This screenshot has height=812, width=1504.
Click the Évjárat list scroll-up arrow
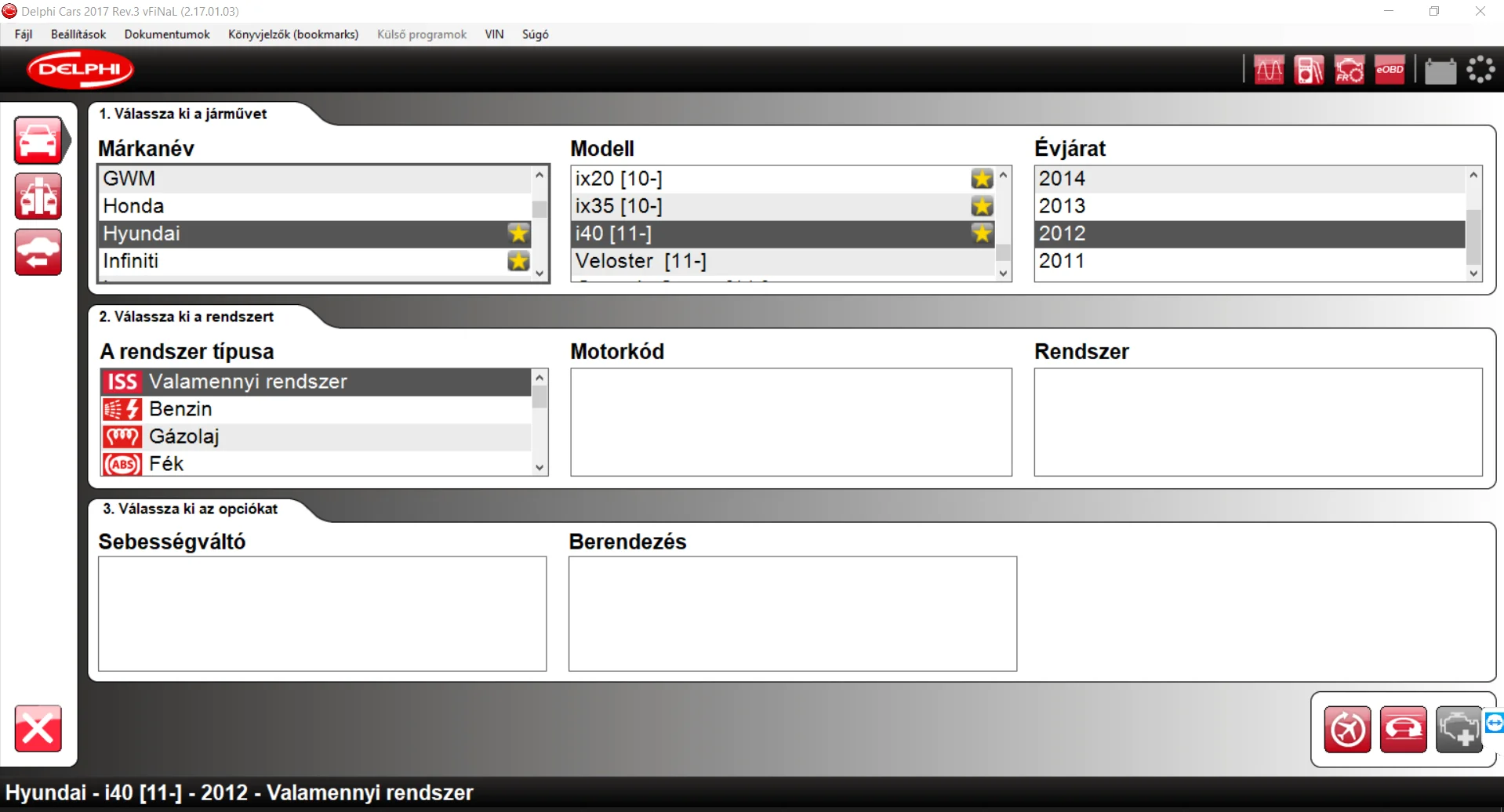tap(1473, 175)
